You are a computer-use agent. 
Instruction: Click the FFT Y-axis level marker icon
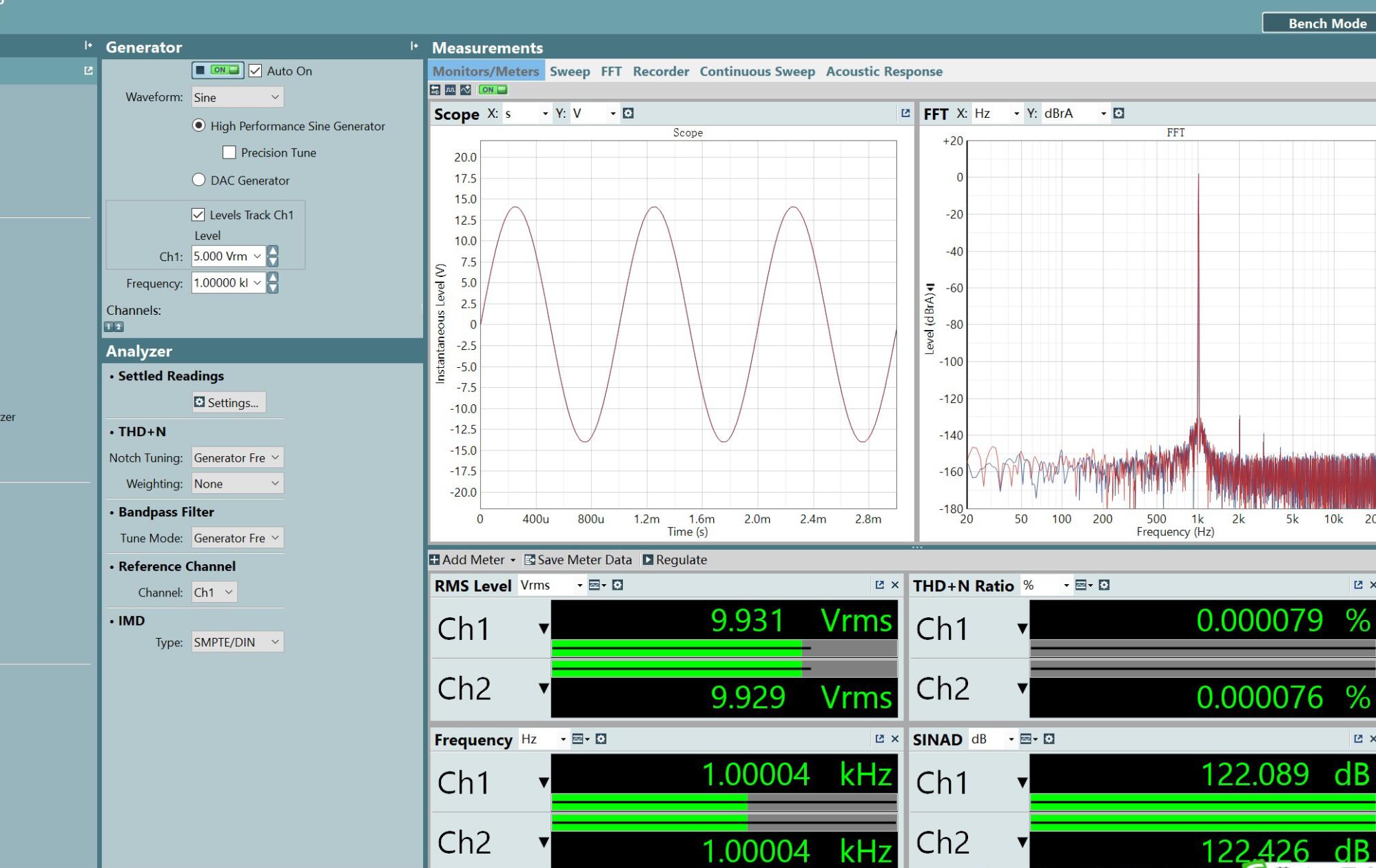pyautogui.click(x=930, y=287)
